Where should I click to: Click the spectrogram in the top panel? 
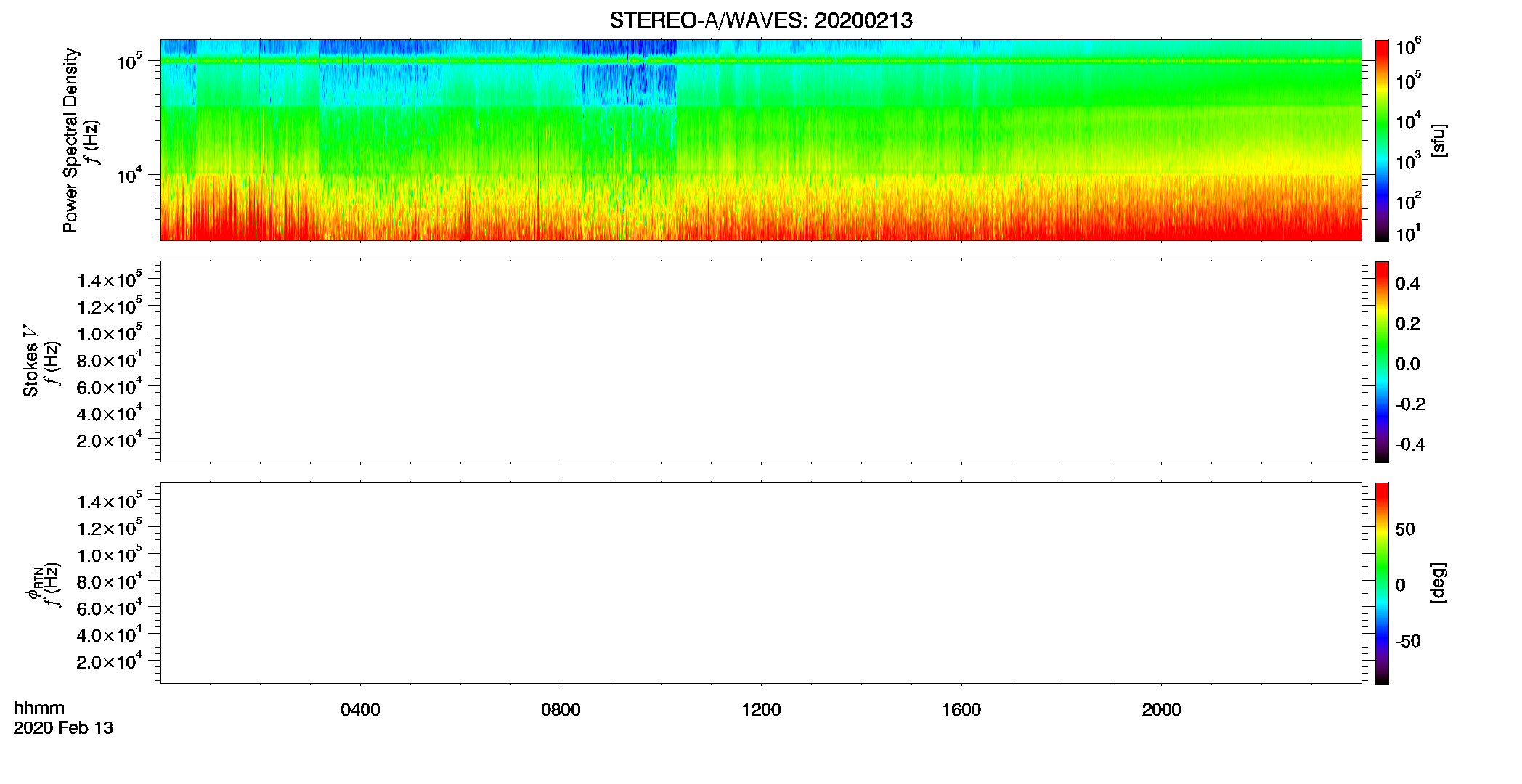coord(761,140)
